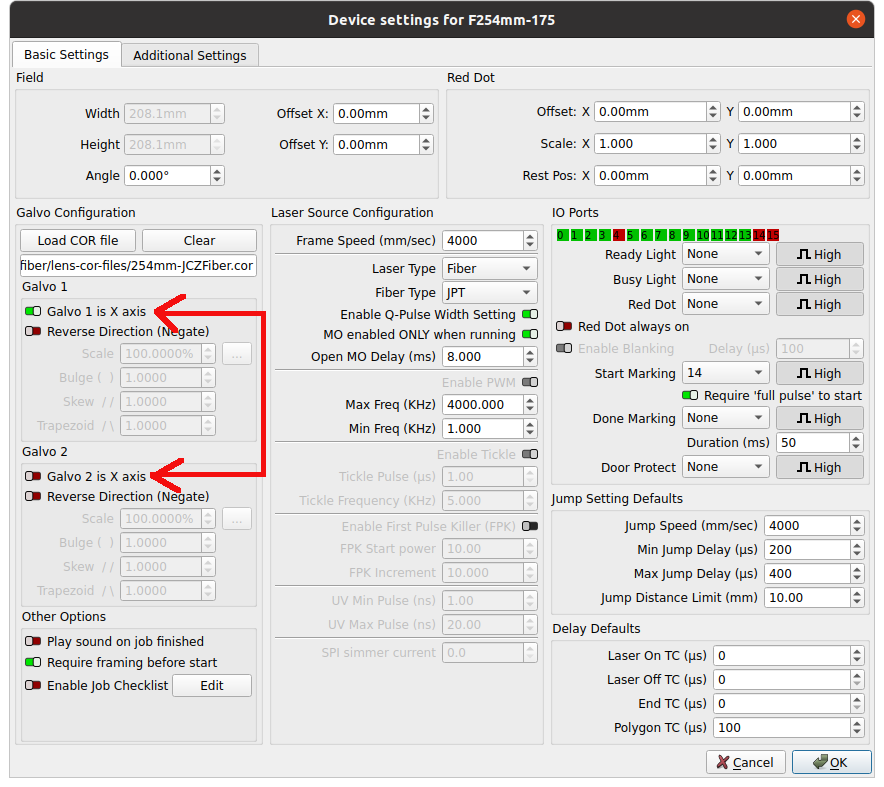Open the Laser Type dropdown
This screenshot has height=787, width=884.
(489, 268)
